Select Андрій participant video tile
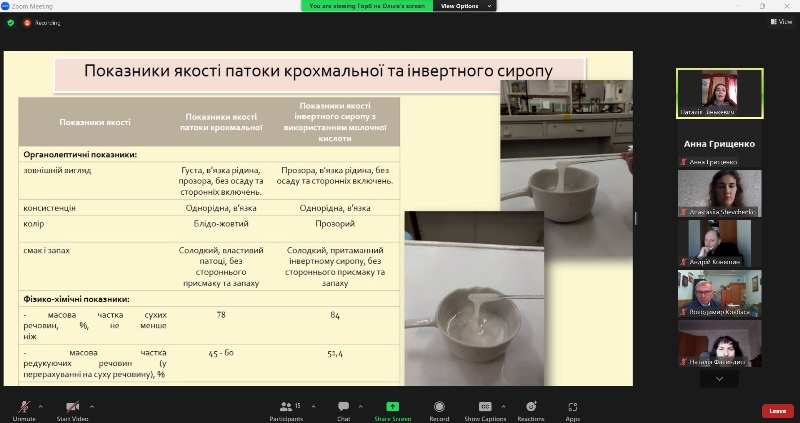 tap(719, 243)
